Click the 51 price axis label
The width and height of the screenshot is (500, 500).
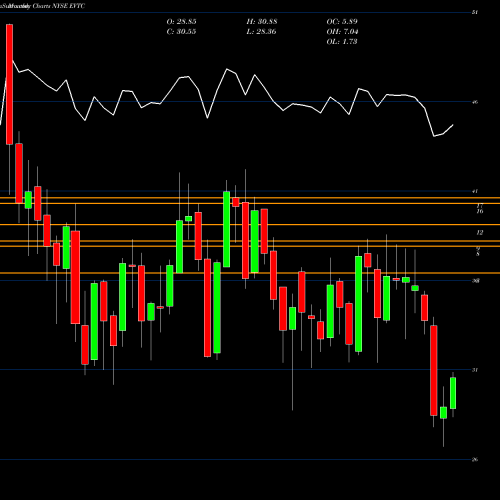coord(475,13)
